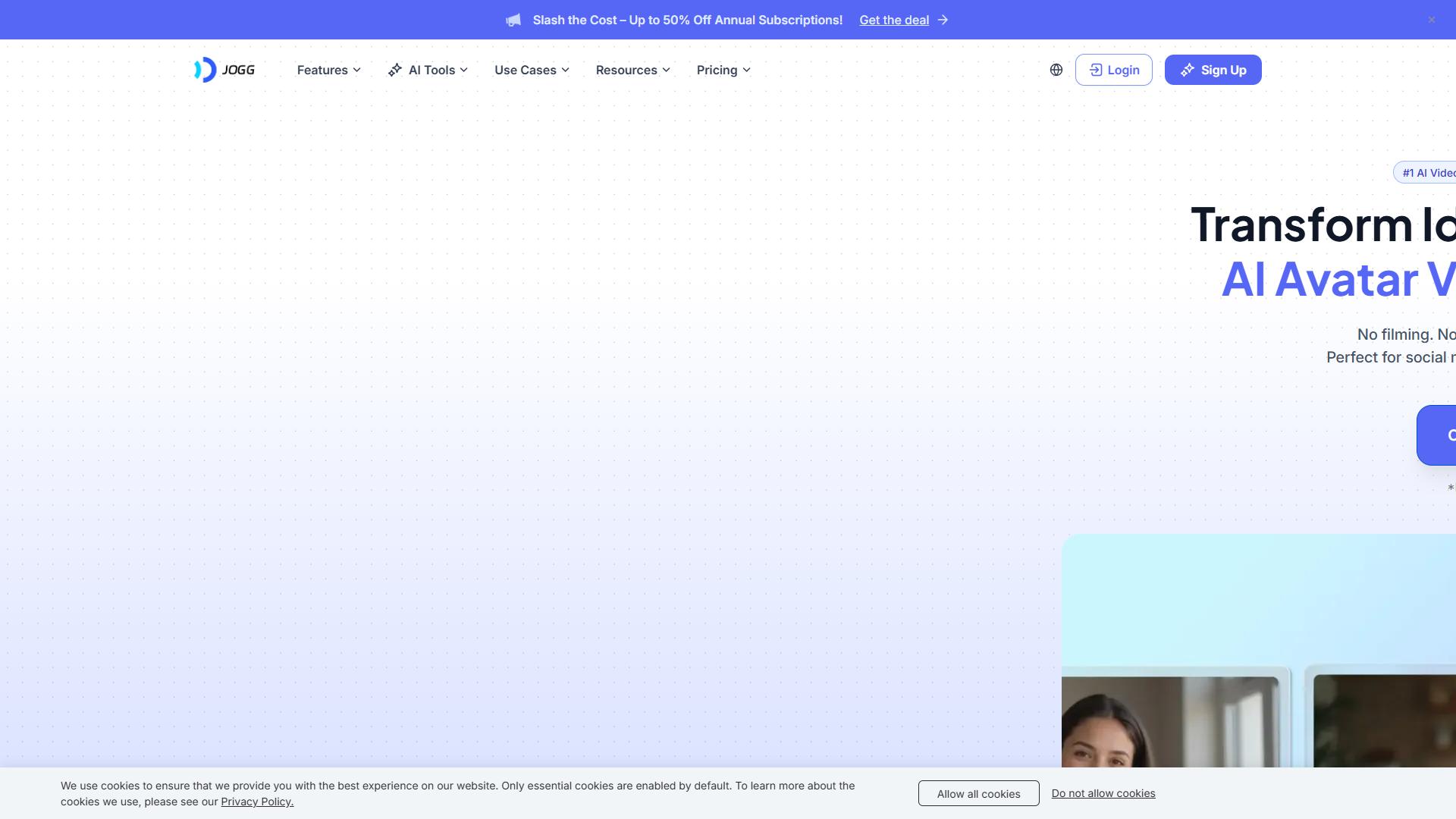
Task: Click the JOGG logo icon
Action: point(206,70)
